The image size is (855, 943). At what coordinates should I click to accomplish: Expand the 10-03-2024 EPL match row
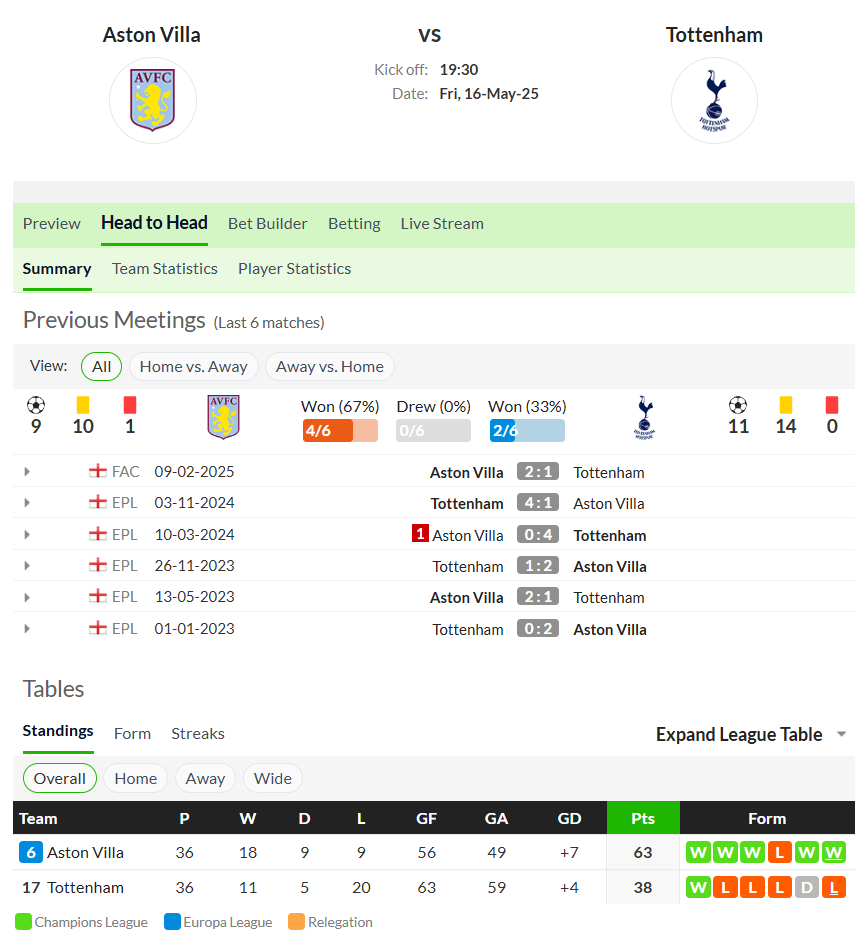click(x=27, y=534)
